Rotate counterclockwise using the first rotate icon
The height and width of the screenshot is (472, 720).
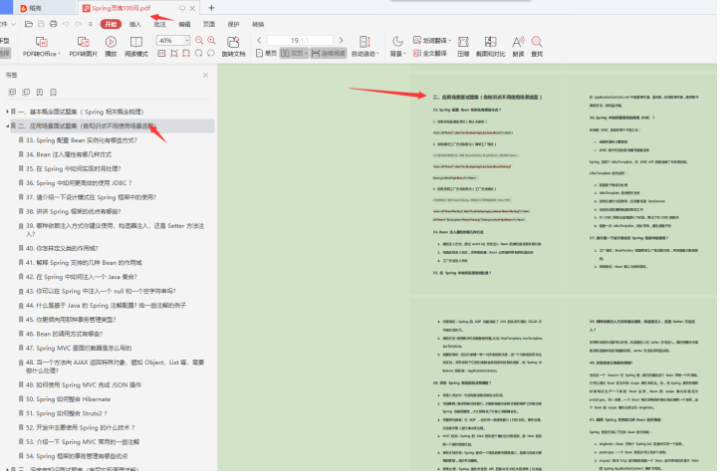pyautogui.click(x=198, y=53)
